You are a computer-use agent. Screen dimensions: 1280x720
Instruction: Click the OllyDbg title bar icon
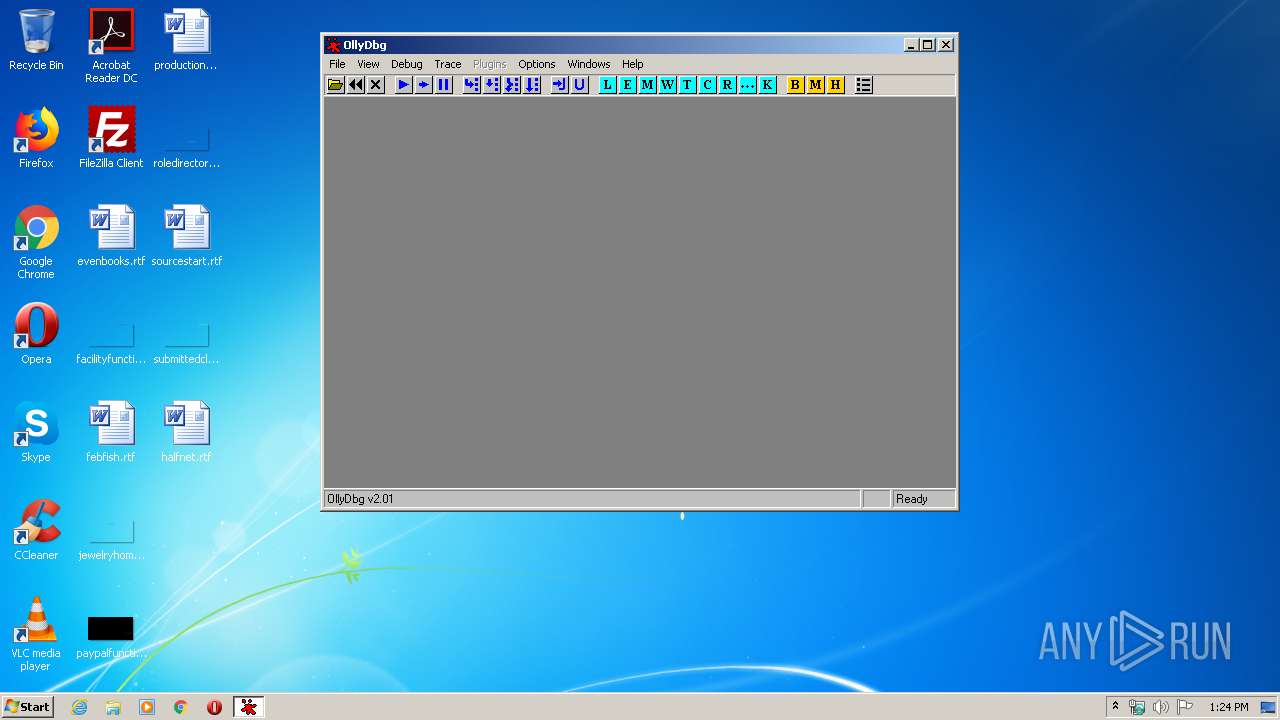point(334,45)
